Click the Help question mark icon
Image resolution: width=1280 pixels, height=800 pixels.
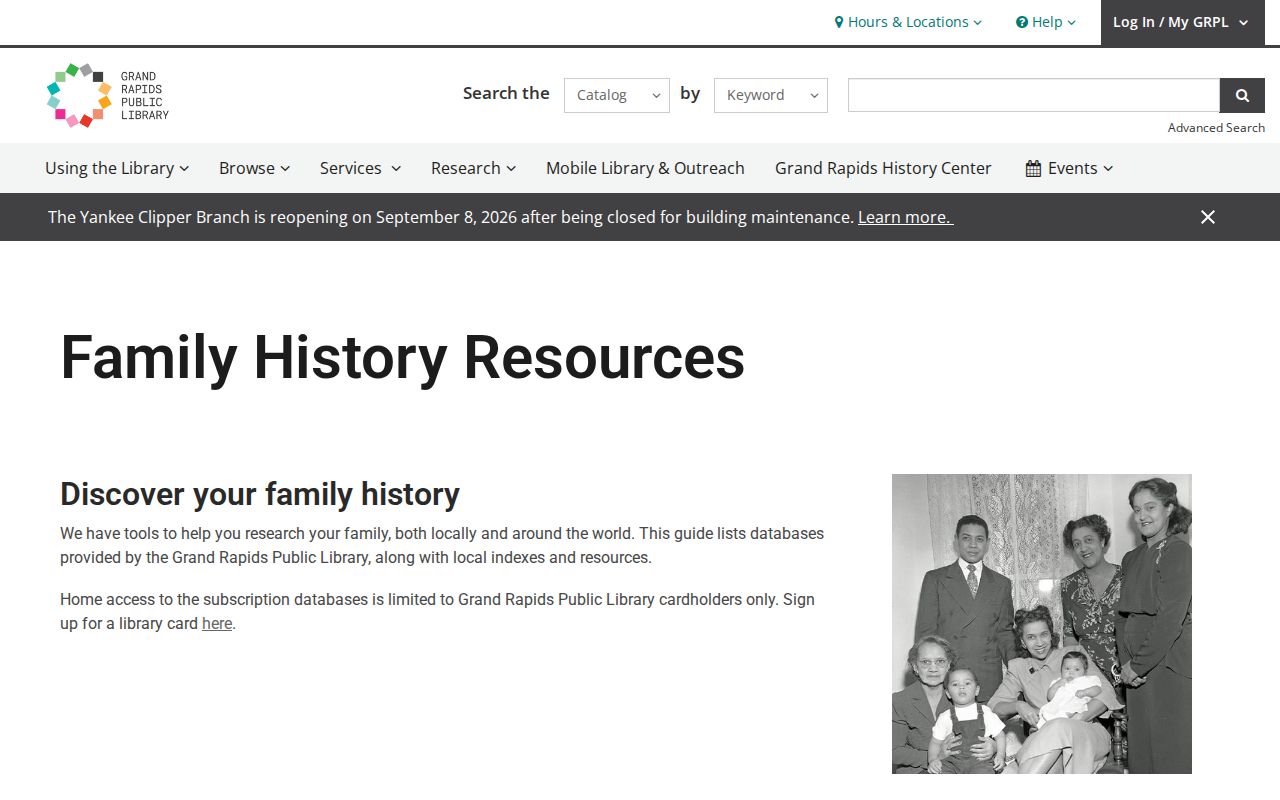1022,22
